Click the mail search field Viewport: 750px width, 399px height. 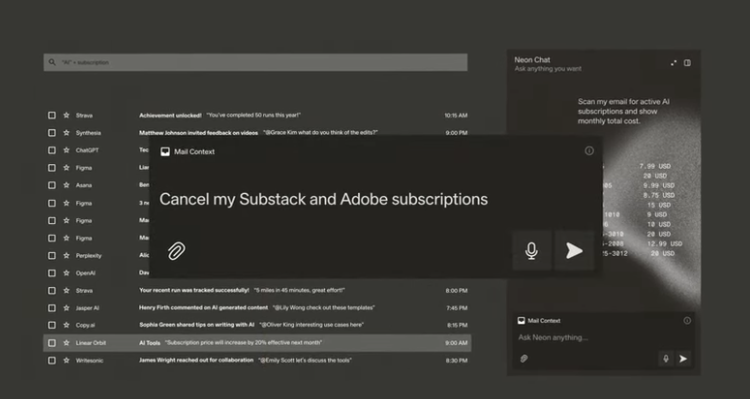(x=255, y=62)
